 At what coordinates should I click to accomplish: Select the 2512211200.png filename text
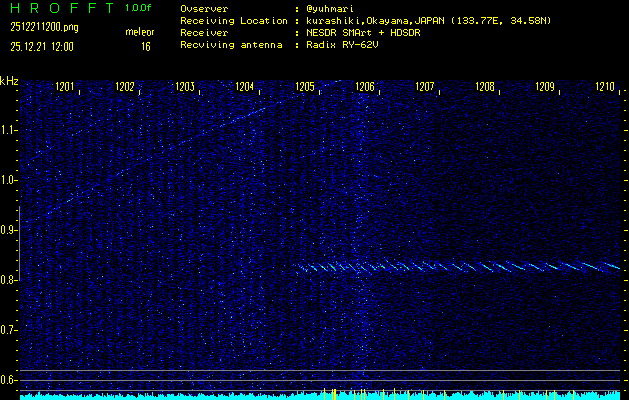pyautogui.click(x=44, y=27)
